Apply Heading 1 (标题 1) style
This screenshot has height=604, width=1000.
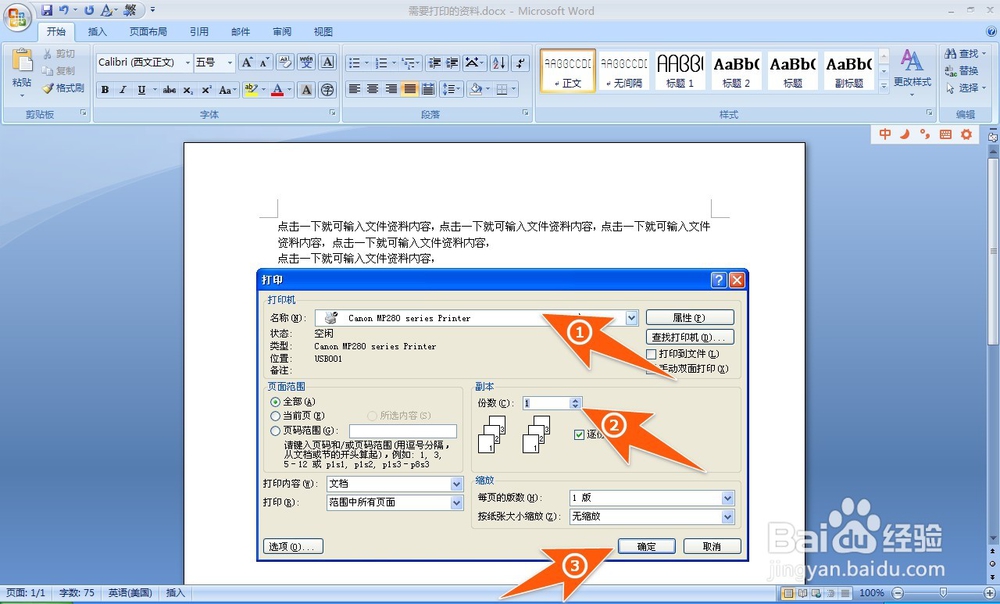[680, 70]
